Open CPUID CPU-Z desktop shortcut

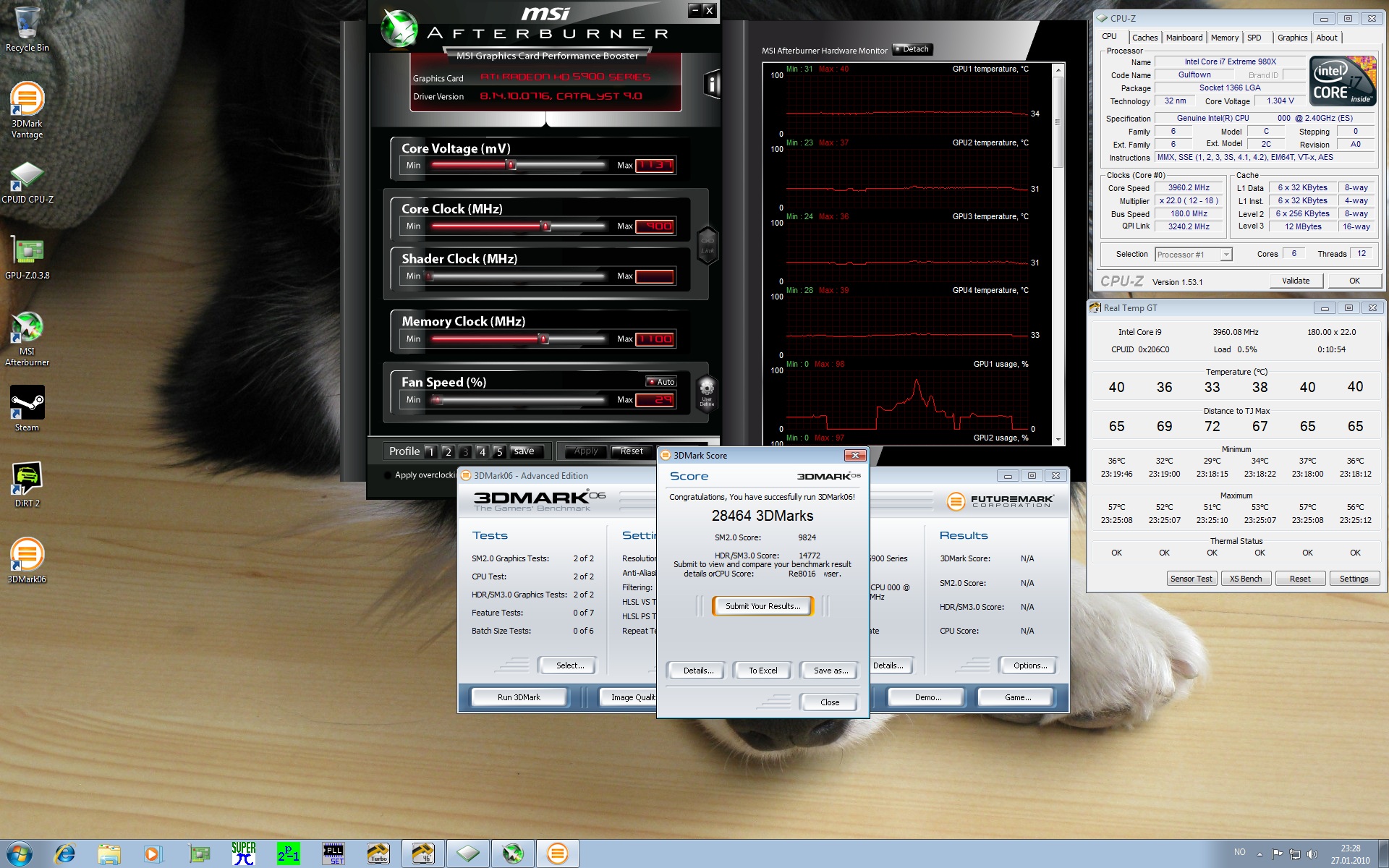[27, 182]
